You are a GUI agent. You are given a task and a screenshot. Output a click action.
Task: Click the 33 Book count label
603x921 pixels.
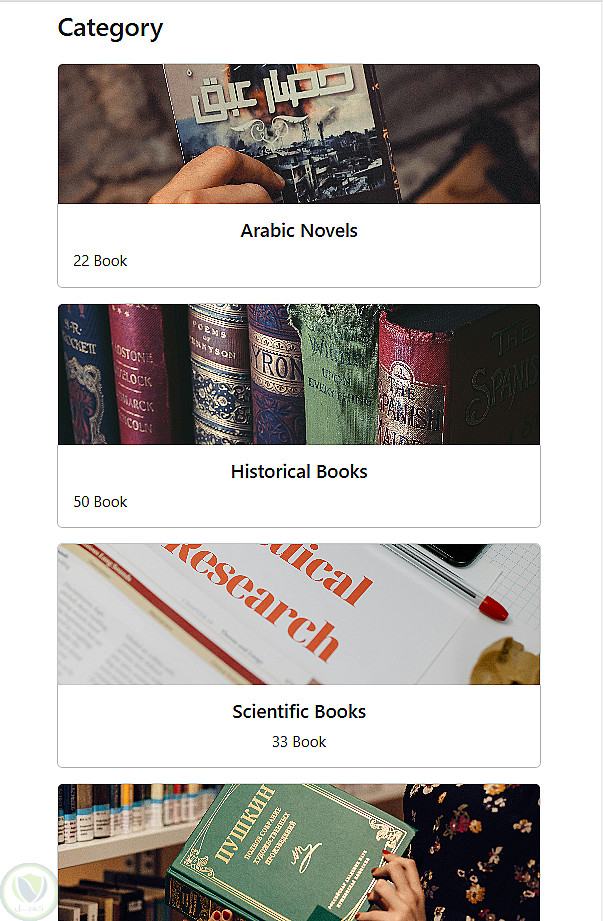[299, 741]
